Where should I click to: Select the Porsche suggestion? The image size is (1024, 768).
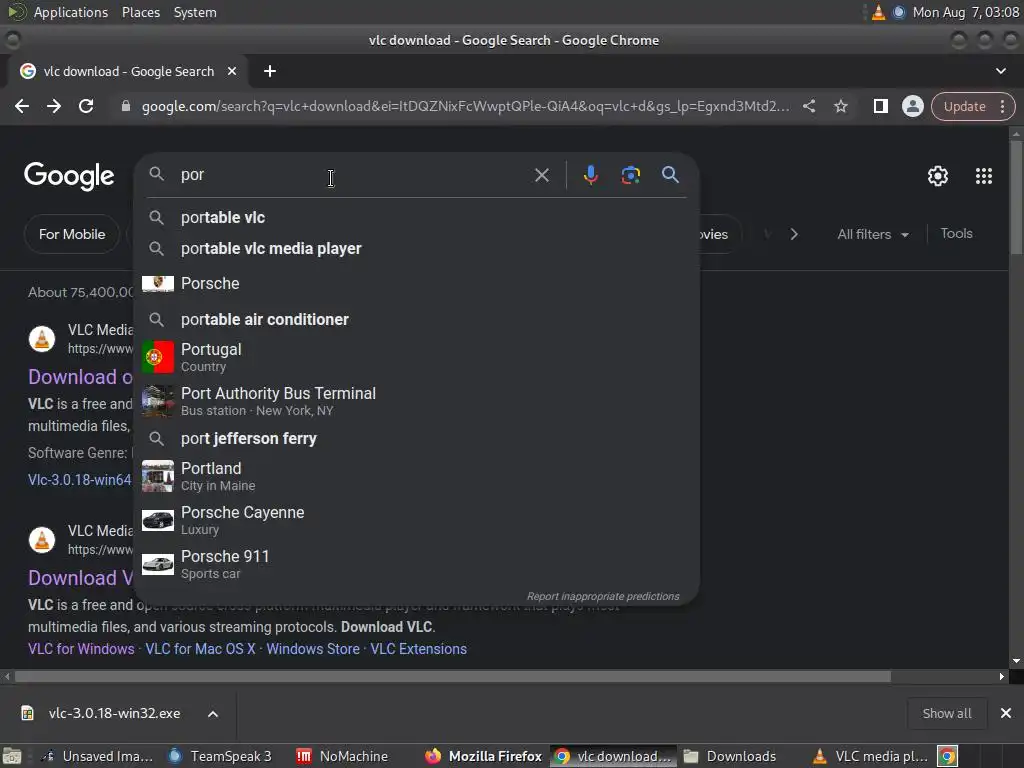(416, 283)
